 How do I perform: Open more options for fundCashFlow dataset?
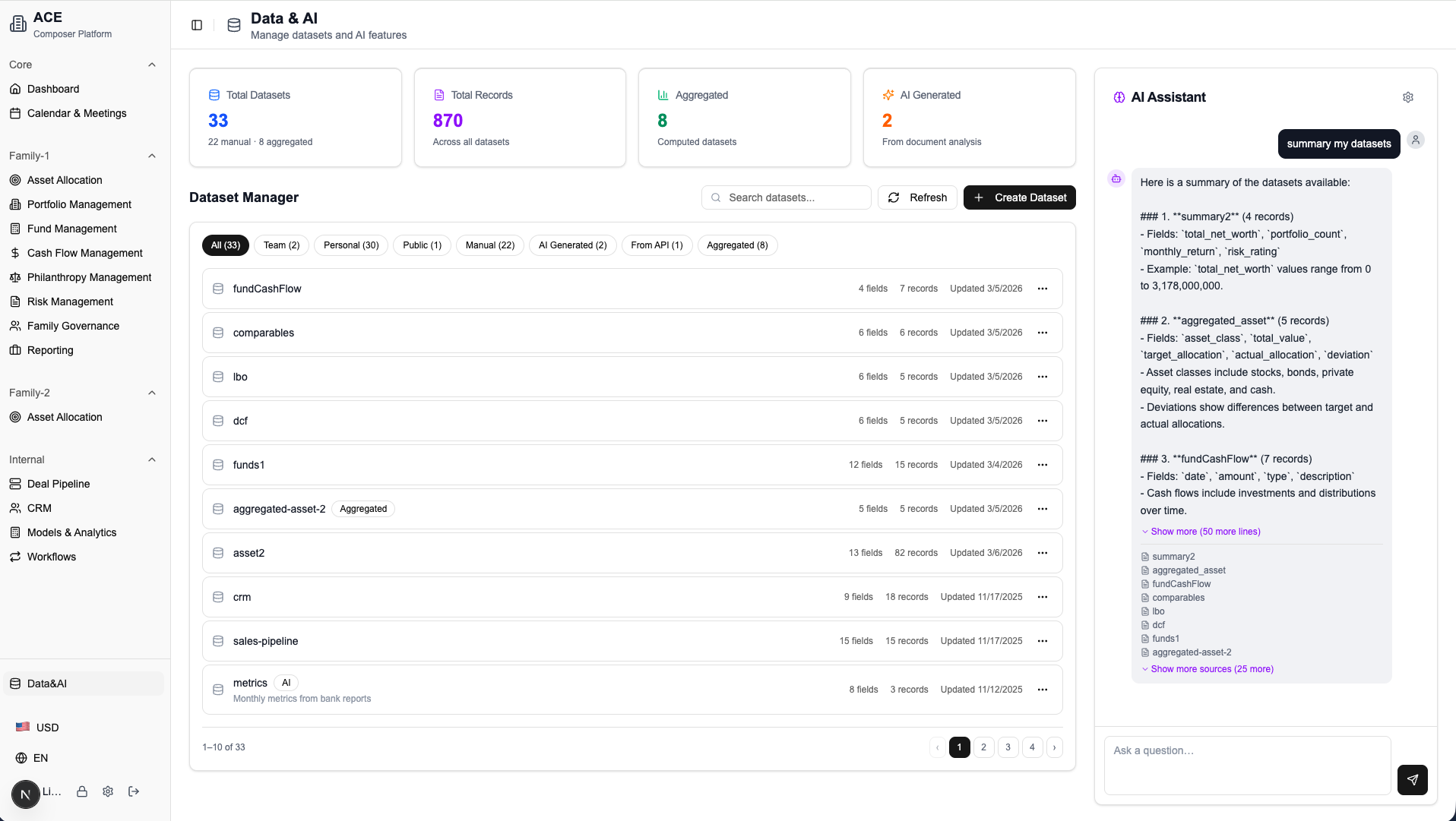coord(1042,289)
